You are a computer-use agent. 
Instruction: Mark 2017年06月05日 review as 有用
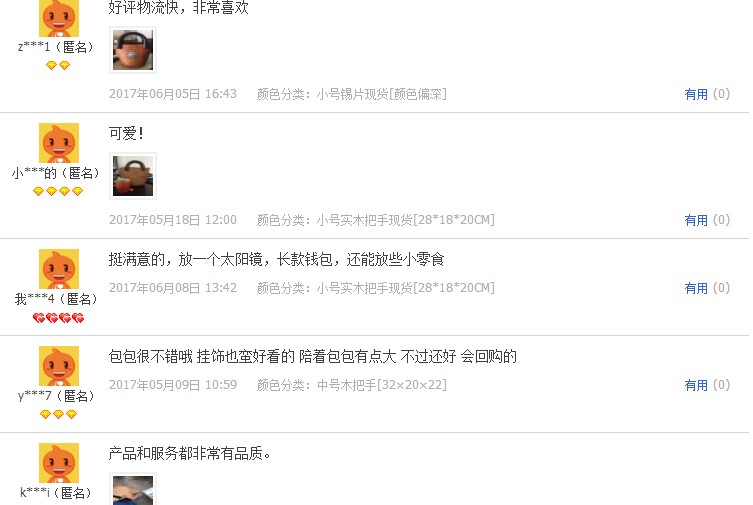point(707,94)
